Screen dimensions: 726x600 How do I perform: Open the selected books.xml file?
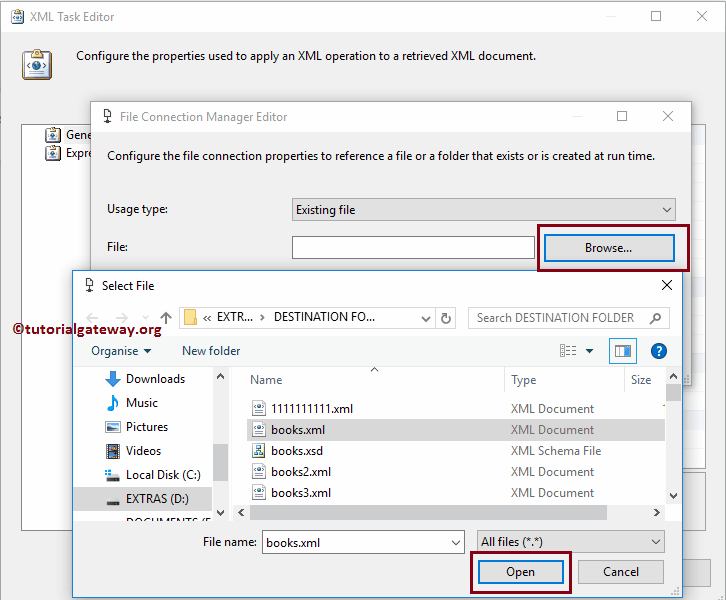click(520, 572)
